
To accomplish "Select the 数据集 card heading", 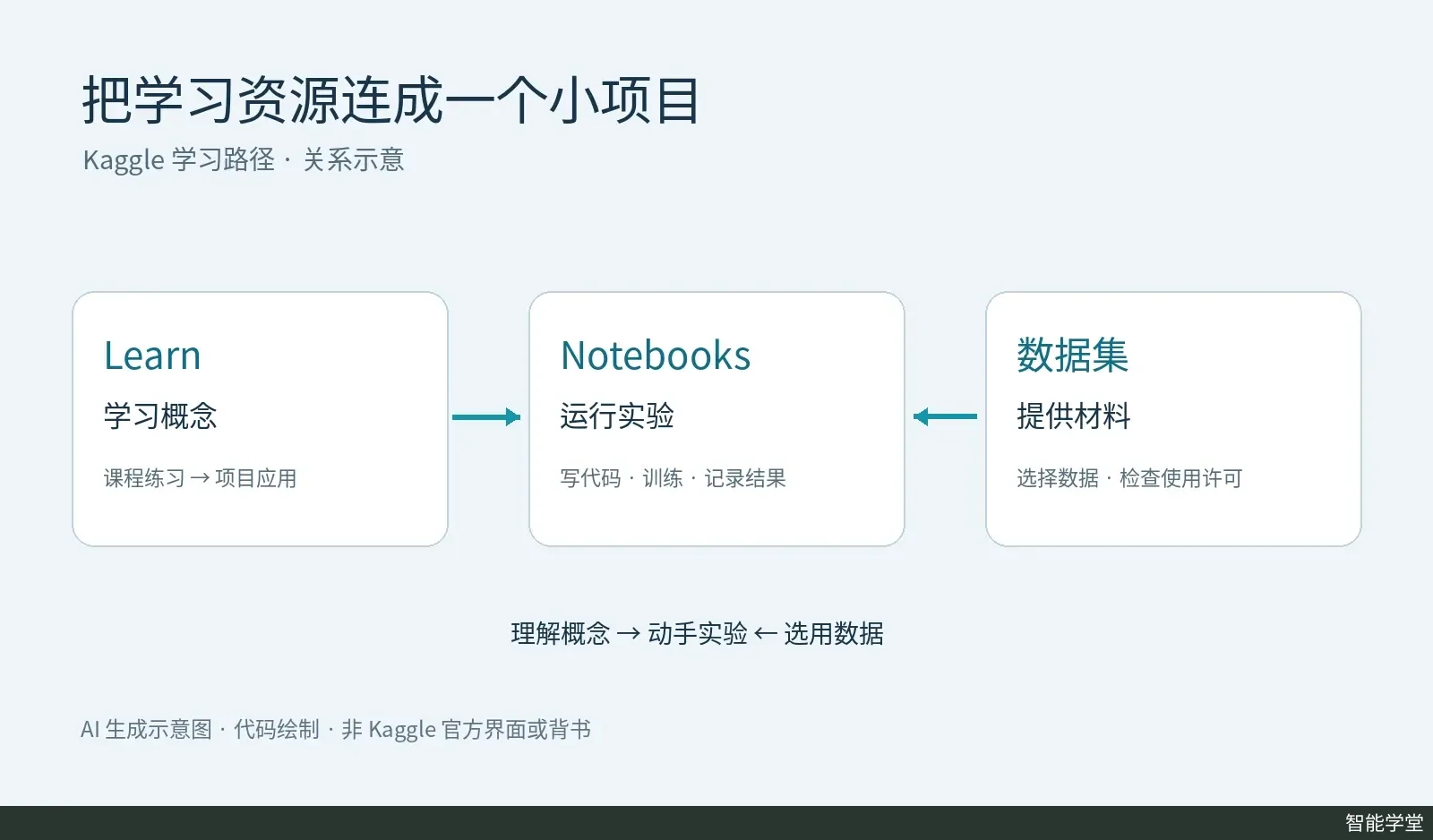I will tap(1073, 356).
